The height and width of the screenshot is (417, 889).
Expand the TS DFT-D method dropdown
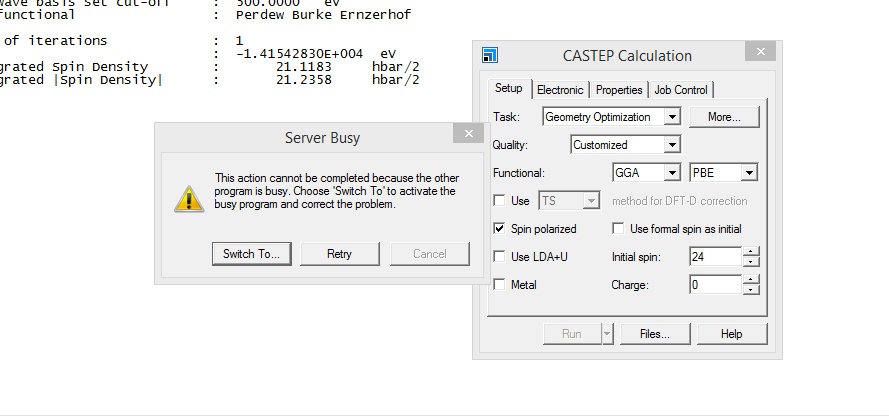[x=591, y=200]
